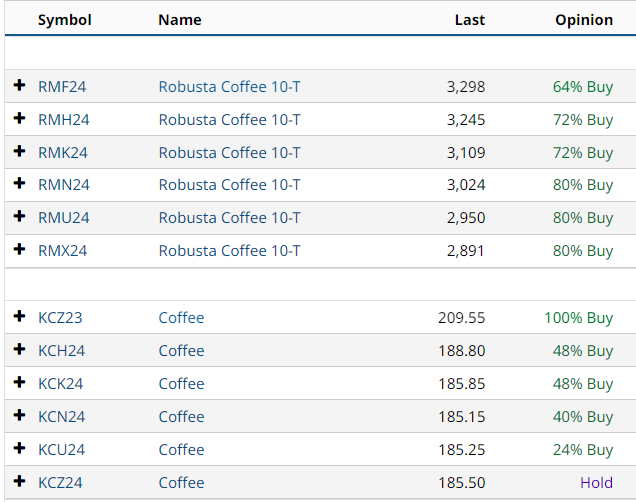Open Robusta Coffee 10-T name for RMF24

[x=229, y=87]
